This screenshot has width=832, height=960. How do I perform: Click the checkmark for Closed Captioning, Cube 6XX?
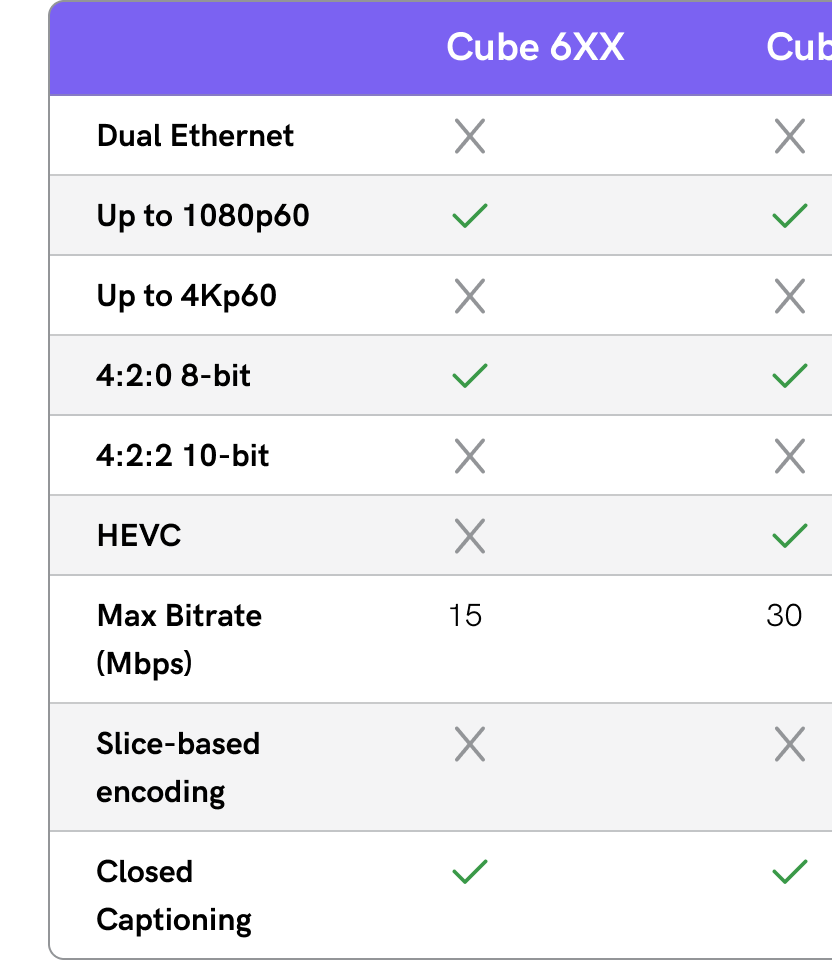tap(469, 872)
